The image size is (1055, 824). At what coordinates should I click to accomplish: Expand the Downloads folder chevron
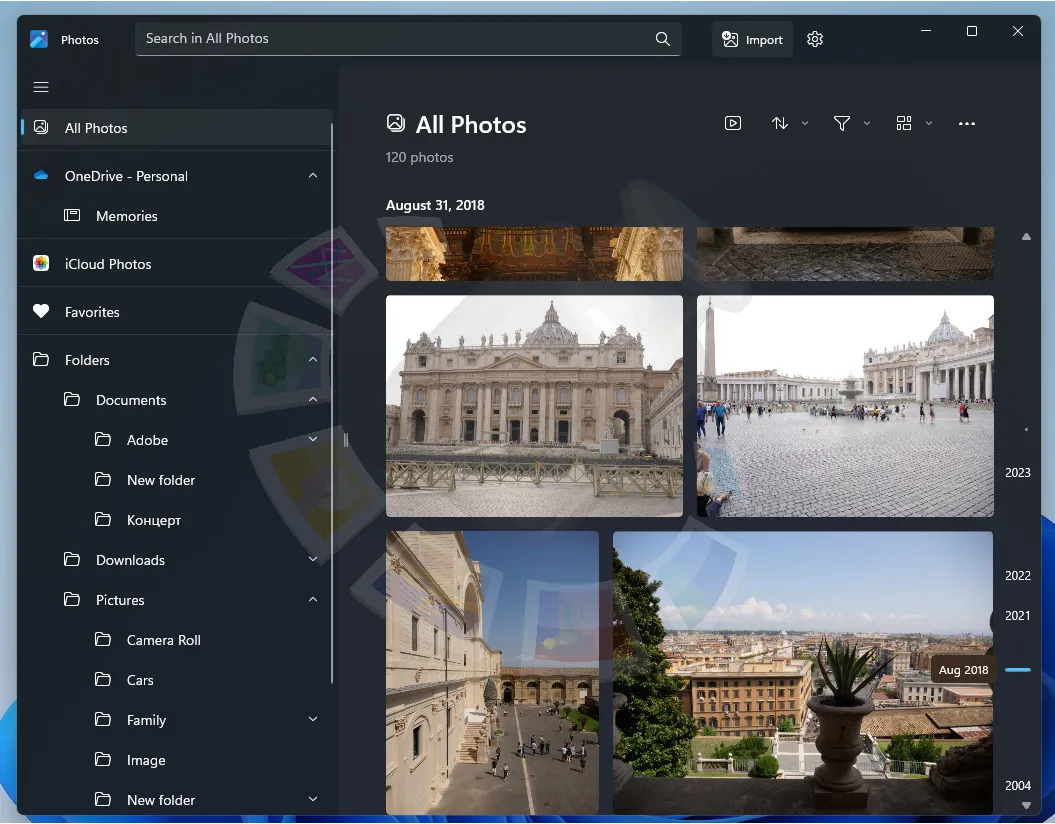click(x=313, y=559)
